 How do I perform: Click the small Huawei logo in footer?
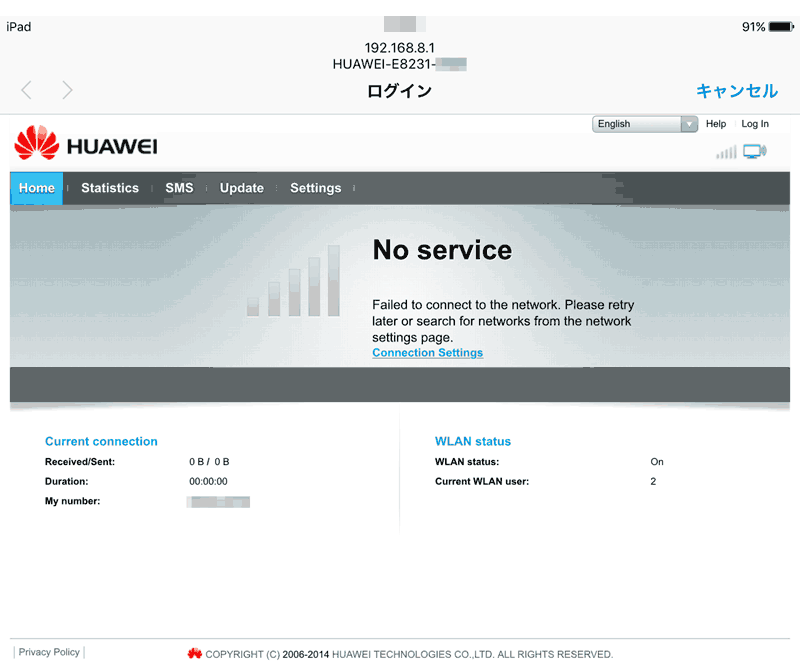tap(194, 654)
